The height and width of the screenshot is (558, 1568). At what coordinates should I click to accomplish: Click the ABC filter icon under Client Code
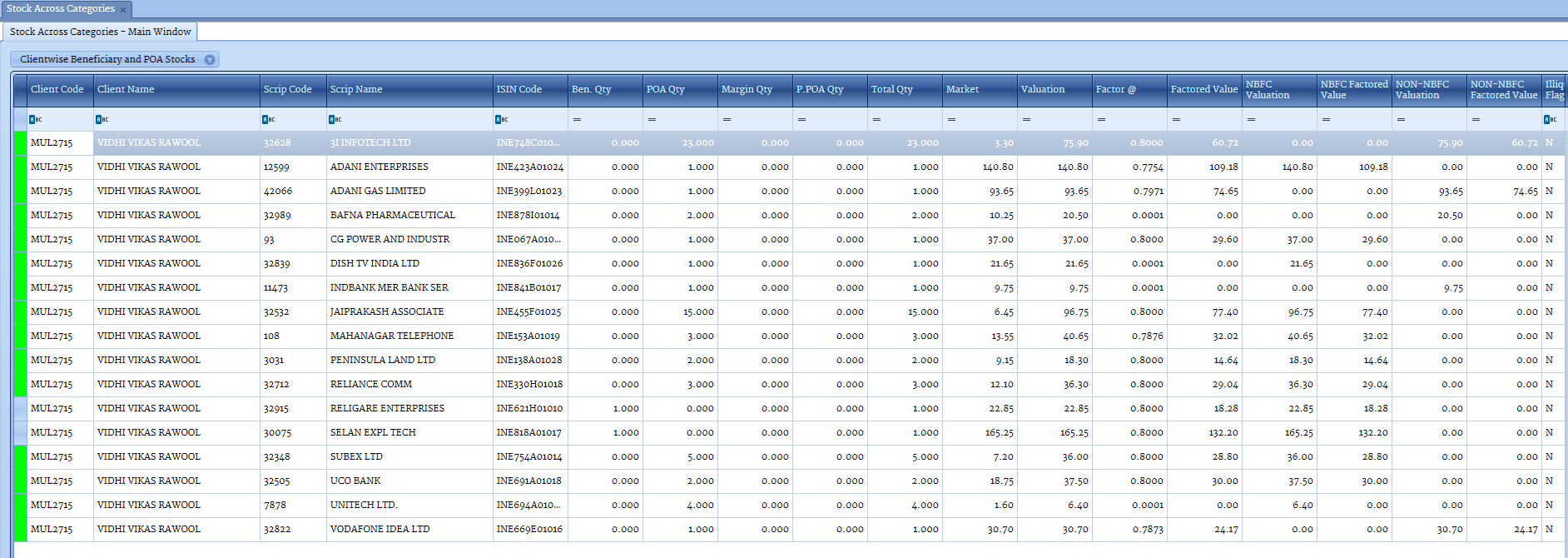(x=36, y=119)
